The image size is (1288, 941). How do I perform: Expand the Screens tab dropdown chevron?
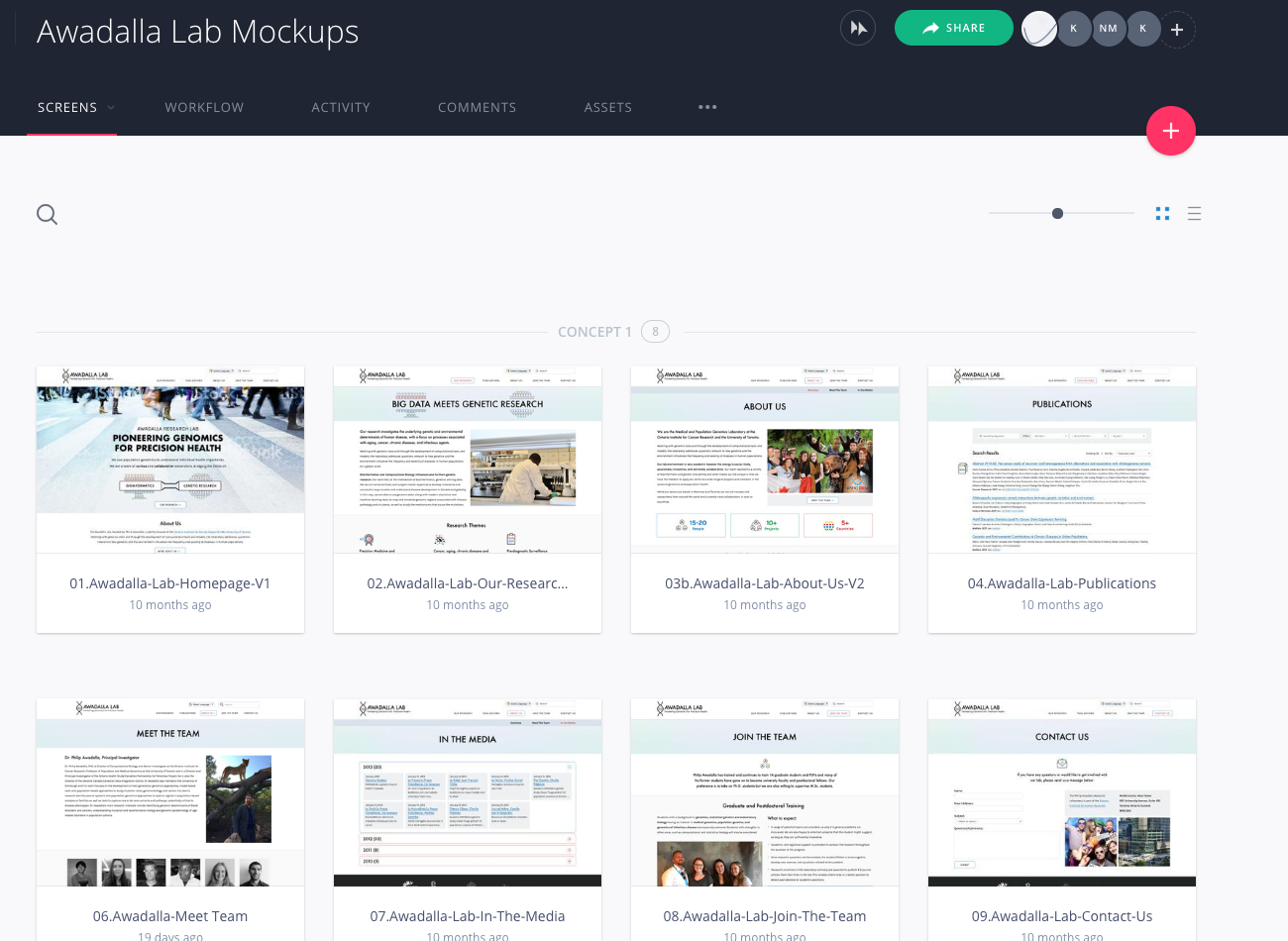(x=111, y=107)
